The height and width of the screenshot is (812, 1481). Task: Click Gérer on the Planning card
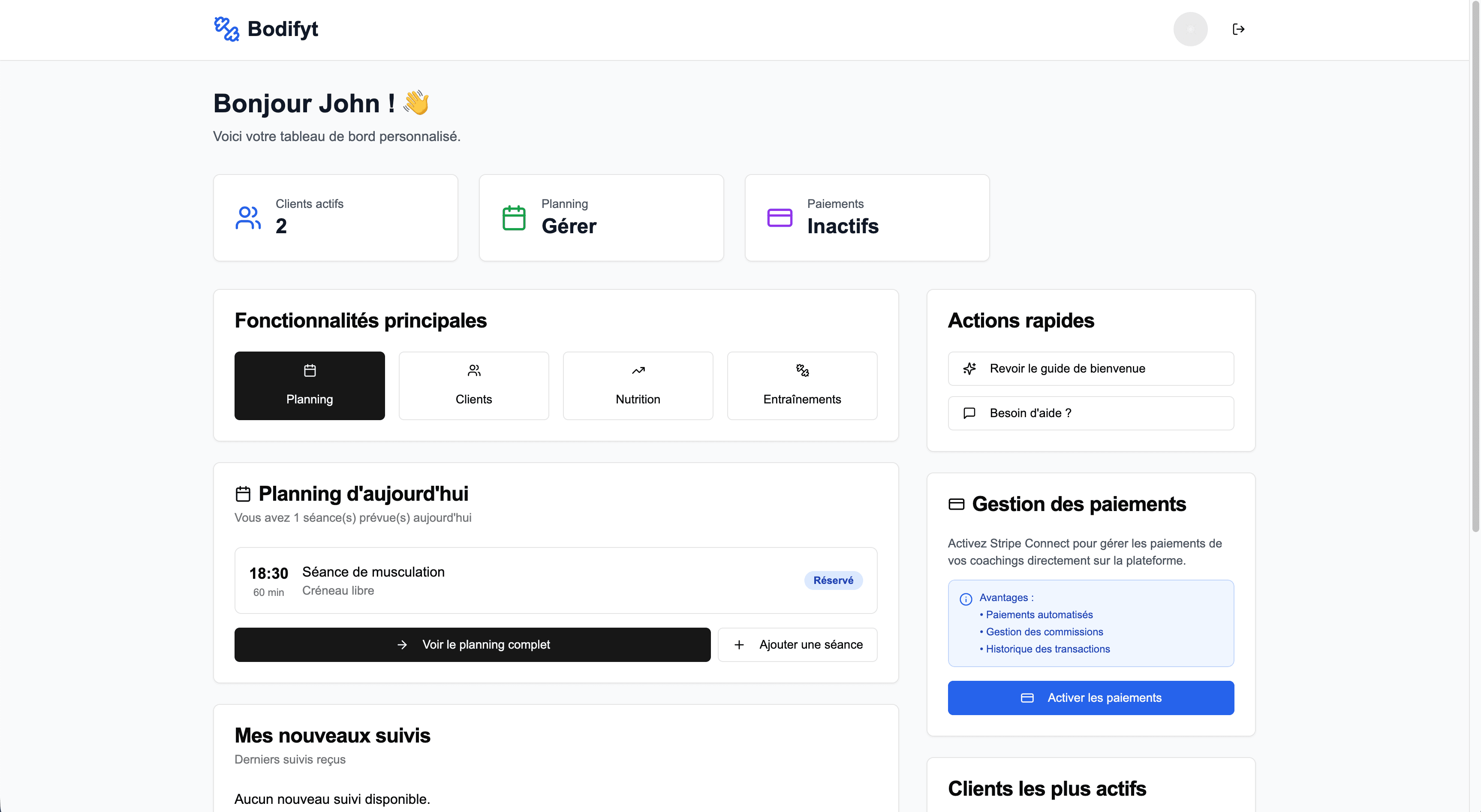(569, 226)
